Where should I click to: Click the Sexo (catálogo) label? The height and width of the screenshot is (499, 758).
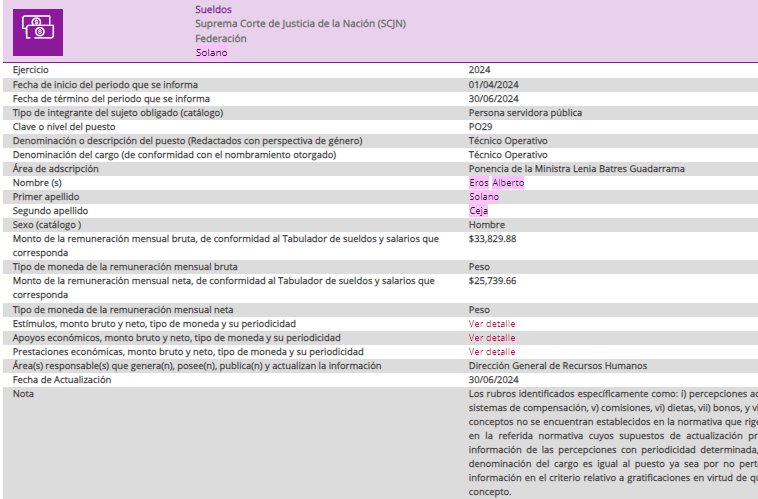pyautogui.click(x=46, y=225)
